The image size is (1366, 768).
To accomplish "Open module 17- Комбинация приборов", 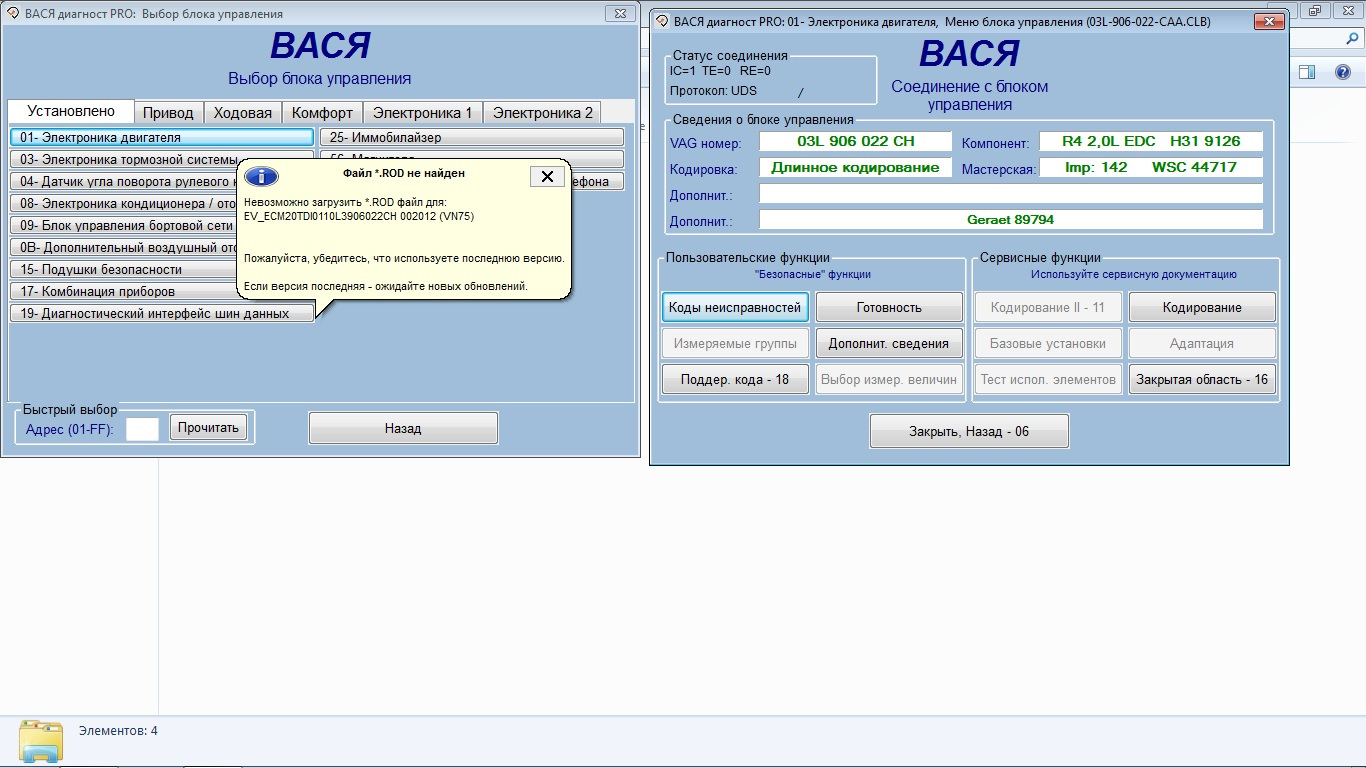I will point(124,291).
